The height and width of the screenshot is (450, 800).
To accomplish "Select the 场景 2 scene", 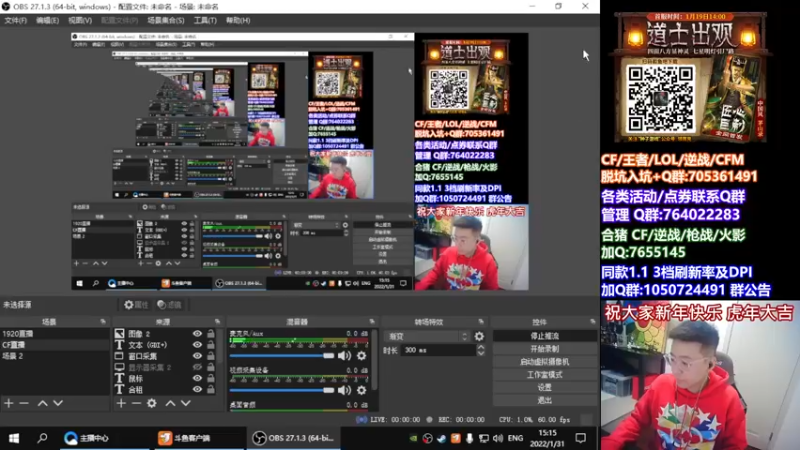I will (x=55, y=356).
